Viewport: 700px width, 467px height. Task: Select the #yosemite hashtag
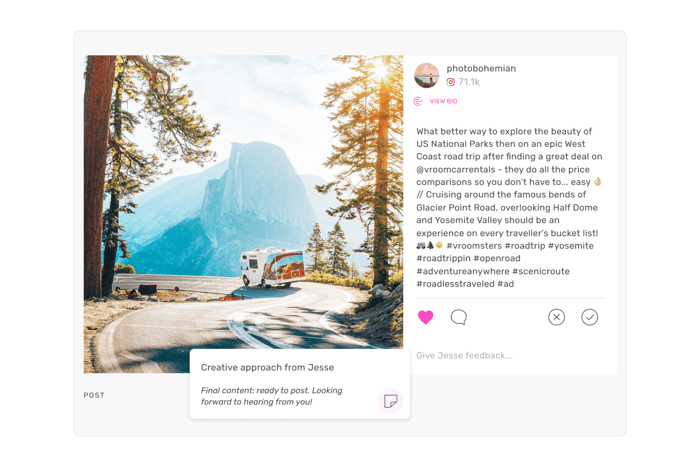(571, 246)
